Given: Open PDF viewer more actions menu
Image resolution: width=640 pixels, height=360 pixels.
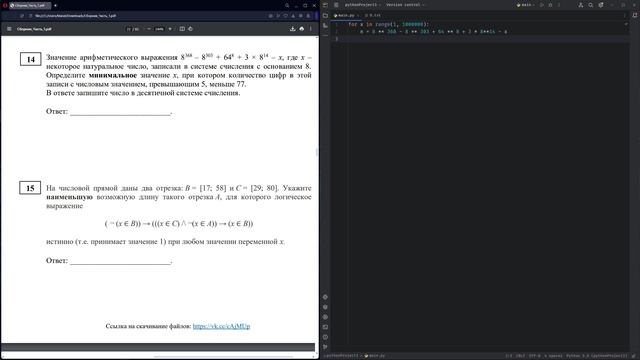Looking at the screenshot, I should pyautogui.click(x=311, y=29).
